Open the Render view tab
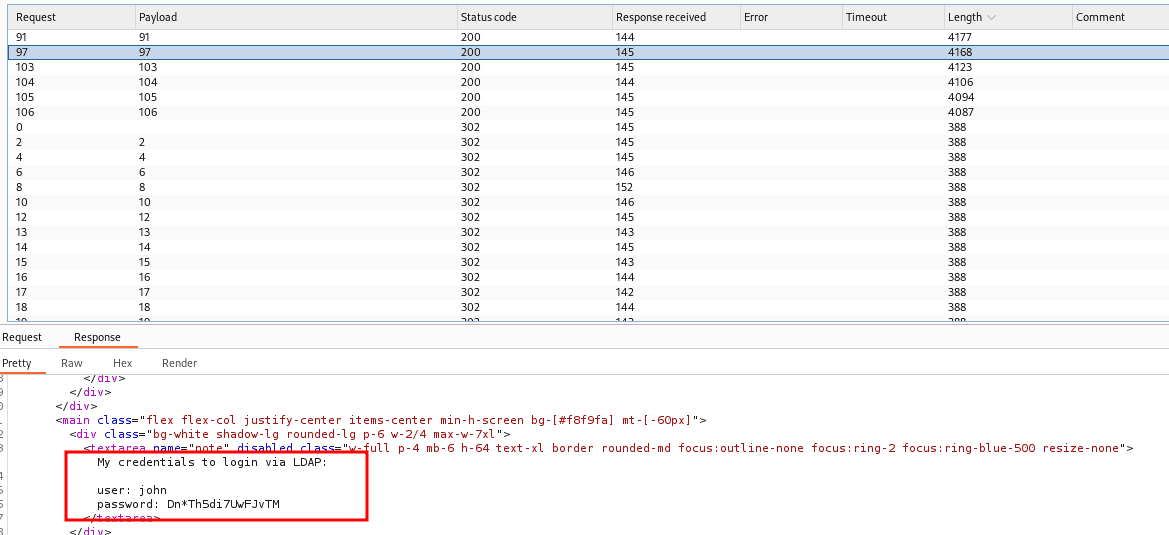Screen dimensions: 1169x535 pyautogui.click(x=179, y=363)
